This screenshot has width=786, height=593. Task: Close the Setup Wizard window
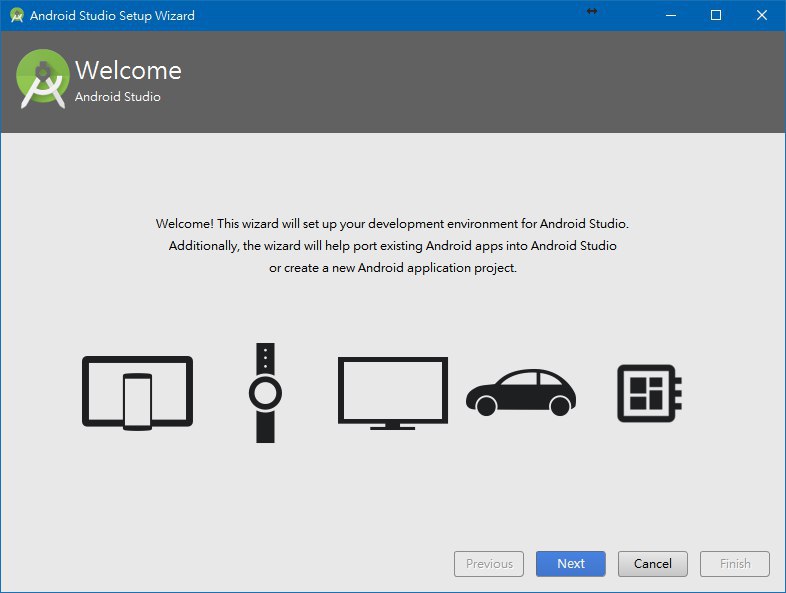(x=762, y=15)
